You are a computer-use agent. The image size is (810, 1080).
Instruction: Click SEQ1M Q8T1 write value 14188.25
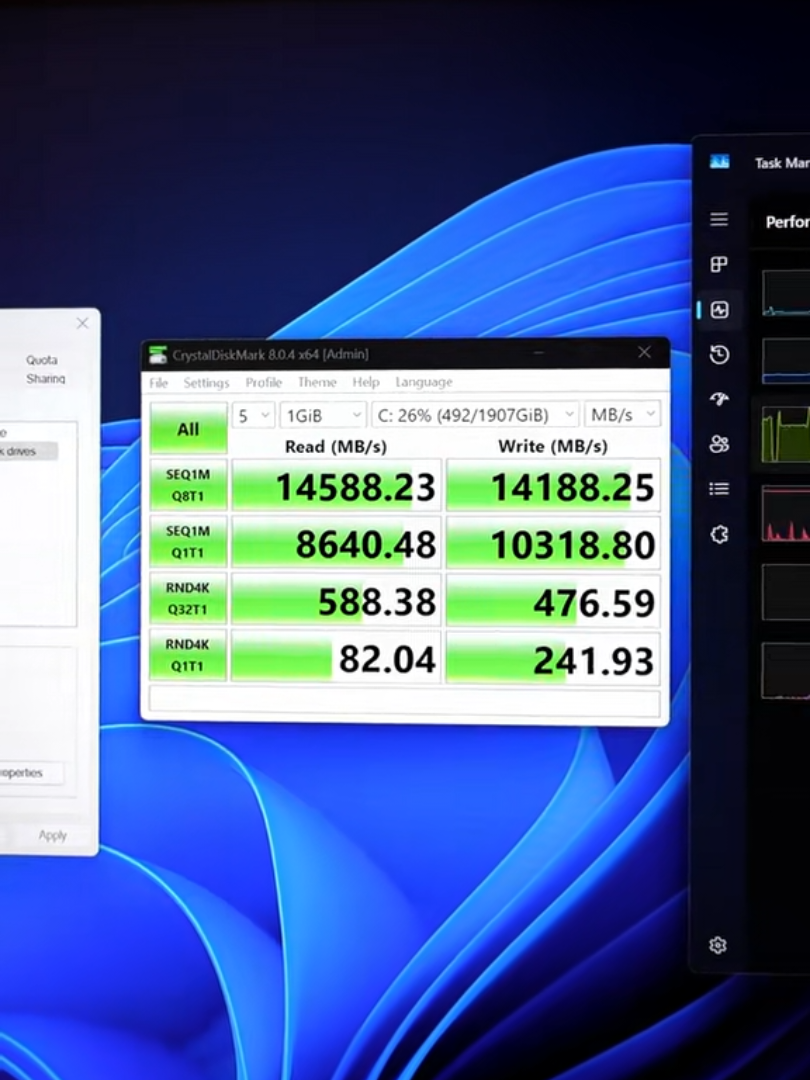click(x=553, y=486)
